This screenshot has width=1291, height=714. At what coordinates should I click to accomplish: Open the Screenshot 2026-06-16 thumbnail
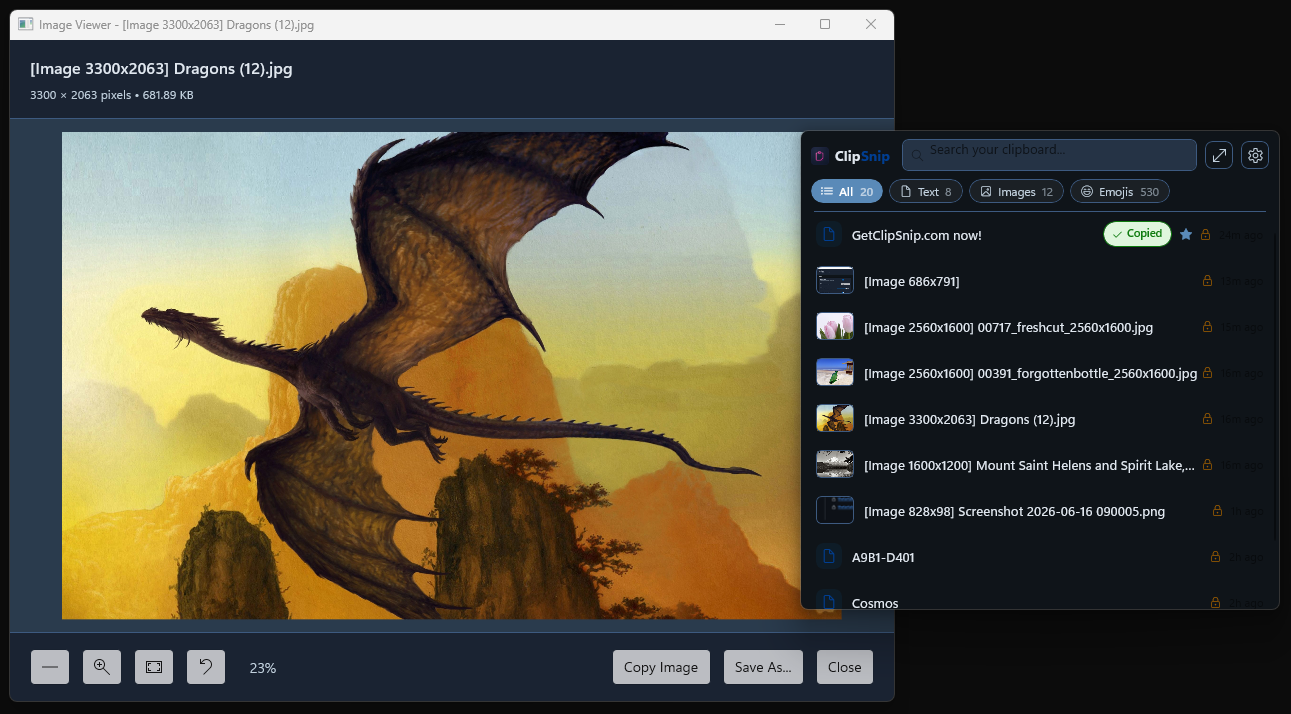(835, 511)
